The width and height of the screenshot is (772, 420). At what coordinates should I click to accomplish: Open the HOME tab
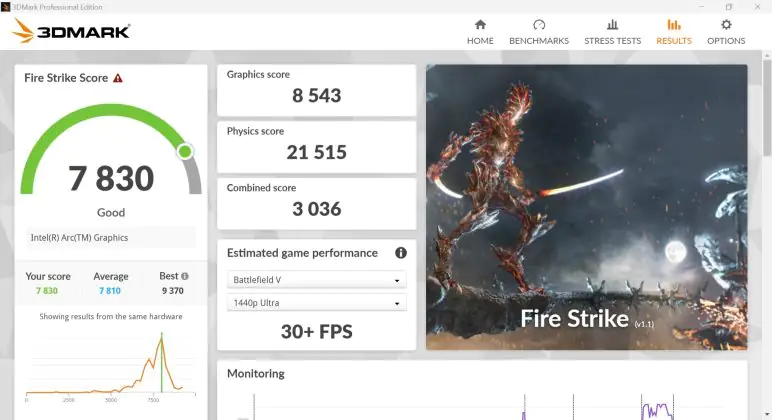[x=480, y=32]
